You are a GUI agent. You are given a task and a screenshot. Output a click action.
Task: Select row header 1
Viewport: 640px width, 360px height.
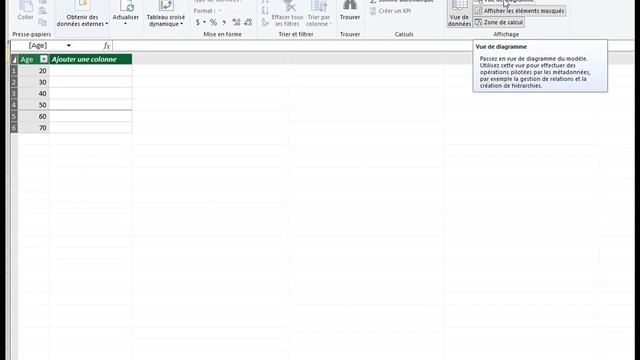click(14, 71)
